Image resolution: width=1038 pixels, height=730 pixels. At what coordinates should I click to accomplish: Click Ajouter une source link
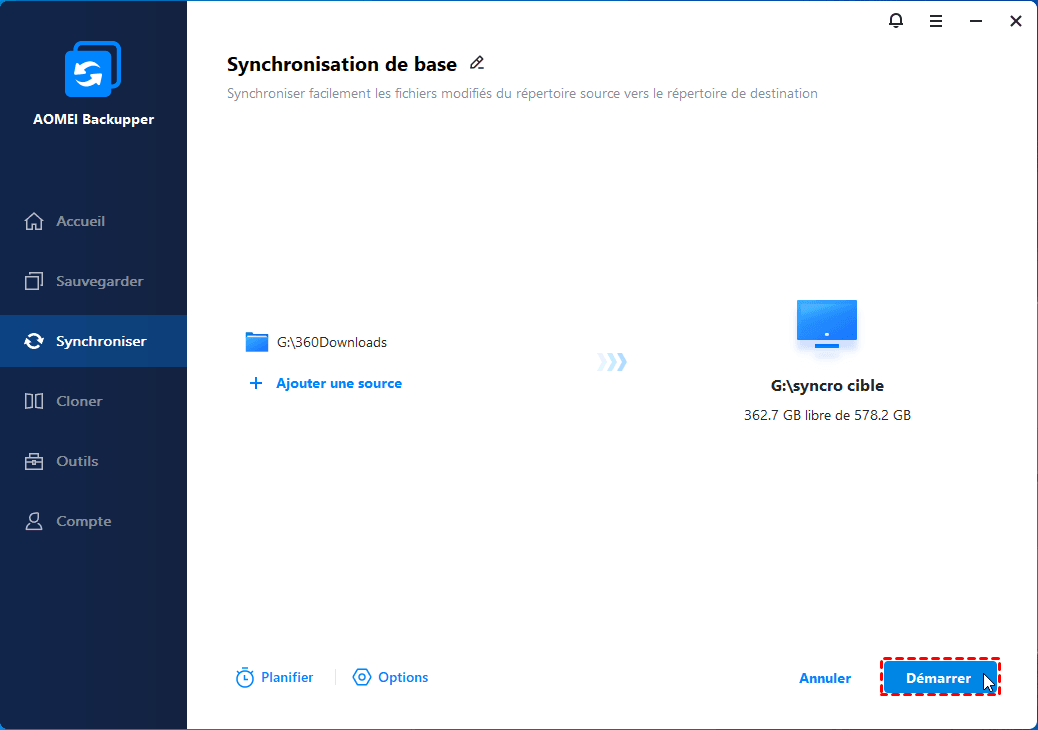tap(339, 383)
